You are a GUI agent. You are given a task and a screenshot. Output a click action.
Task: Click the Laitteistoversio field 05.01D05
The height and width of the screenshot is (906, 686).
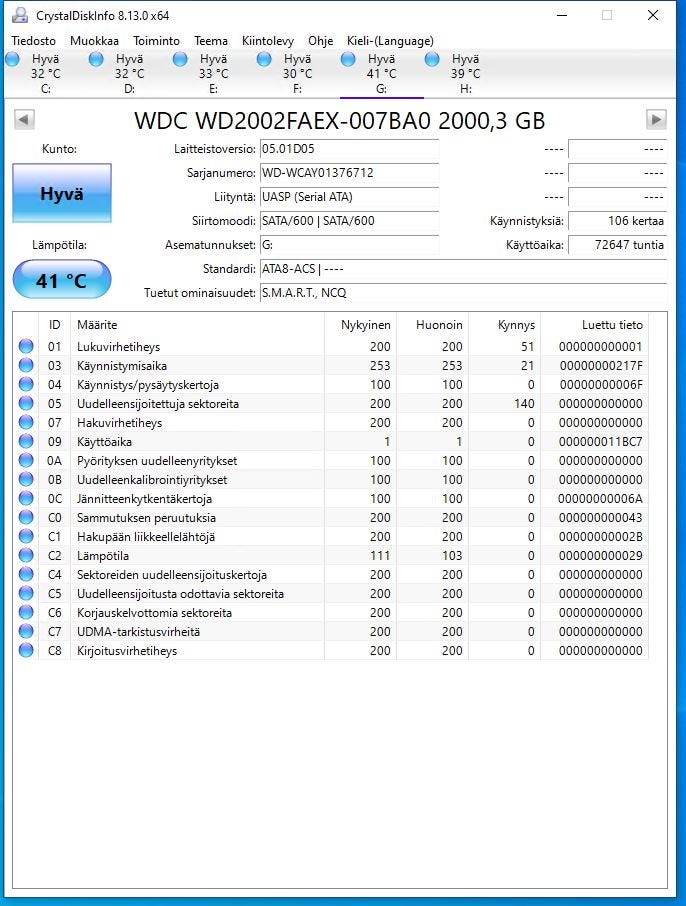tap(349, 149)
